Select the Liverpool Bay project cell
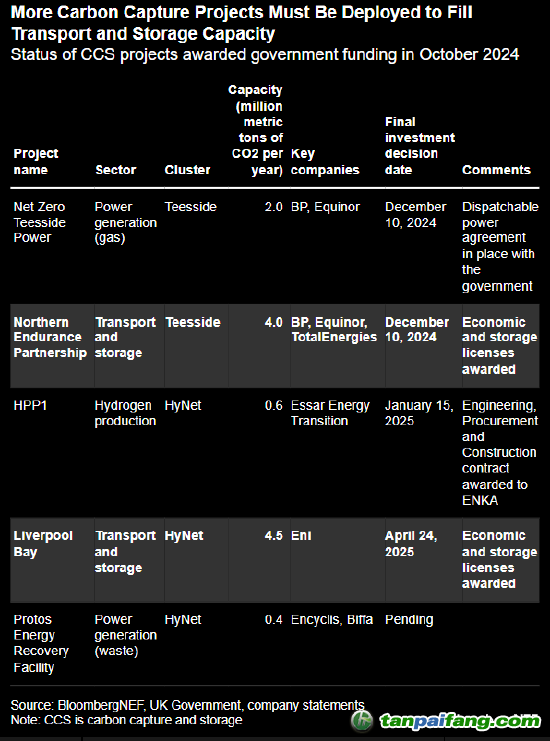This screenshot has height=741, width=550. pyautogui.click(x=43, y=543)
